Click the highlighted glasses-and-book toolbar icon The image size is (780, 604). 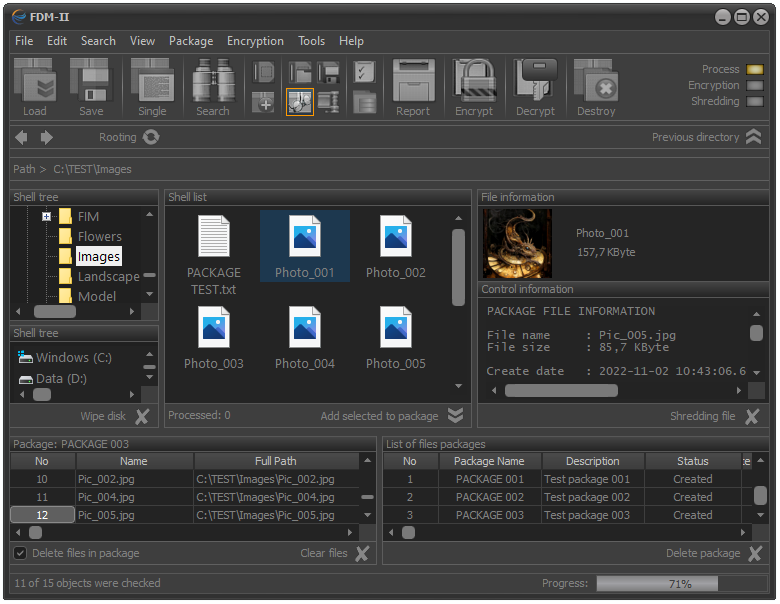(x=300, y=102)
